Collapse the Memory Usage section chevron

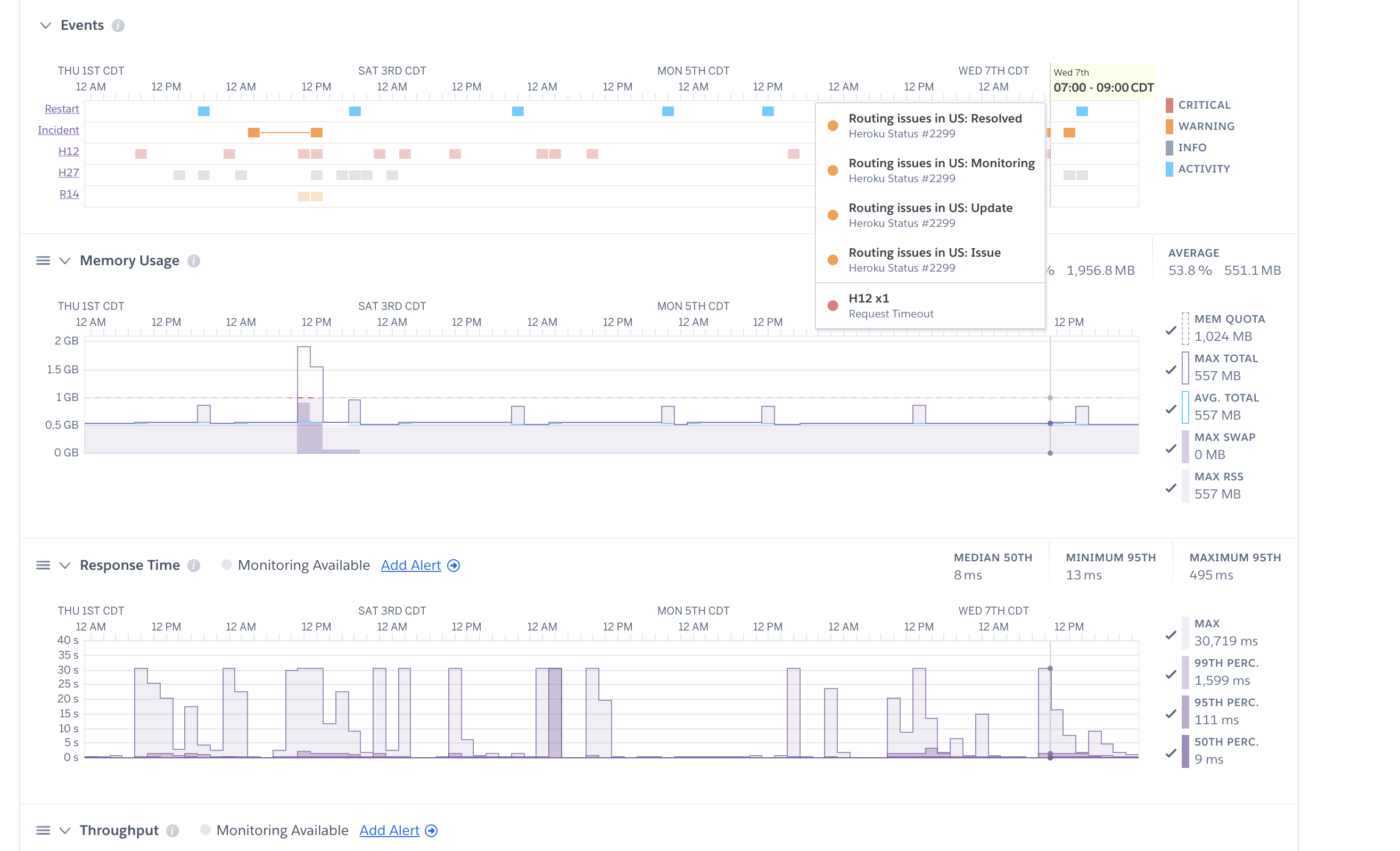tap(65, 261)
